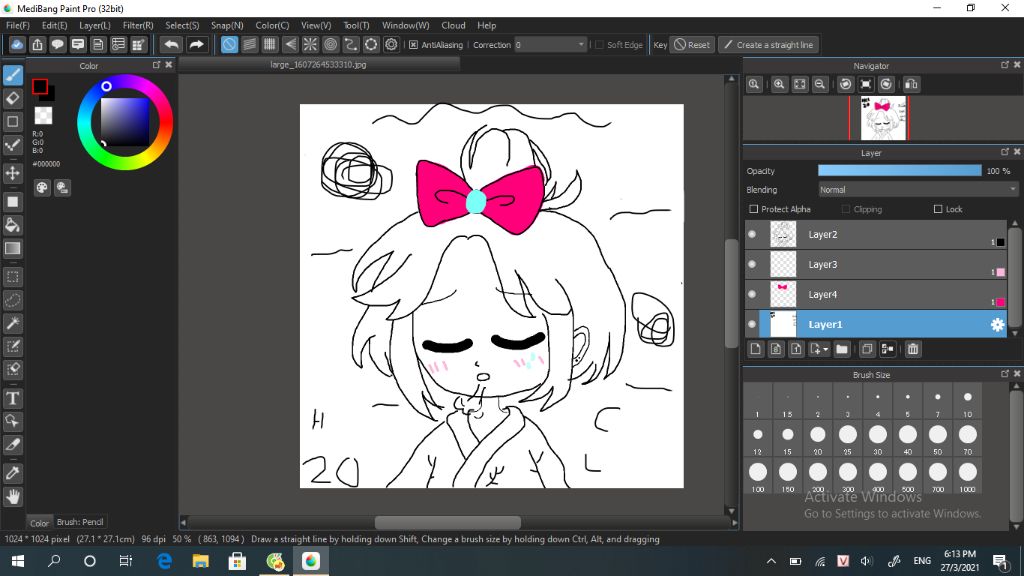The height and width of the screenshot is (576, 1024).
Task: Select brush size 100
Action: tap(758, 476)
